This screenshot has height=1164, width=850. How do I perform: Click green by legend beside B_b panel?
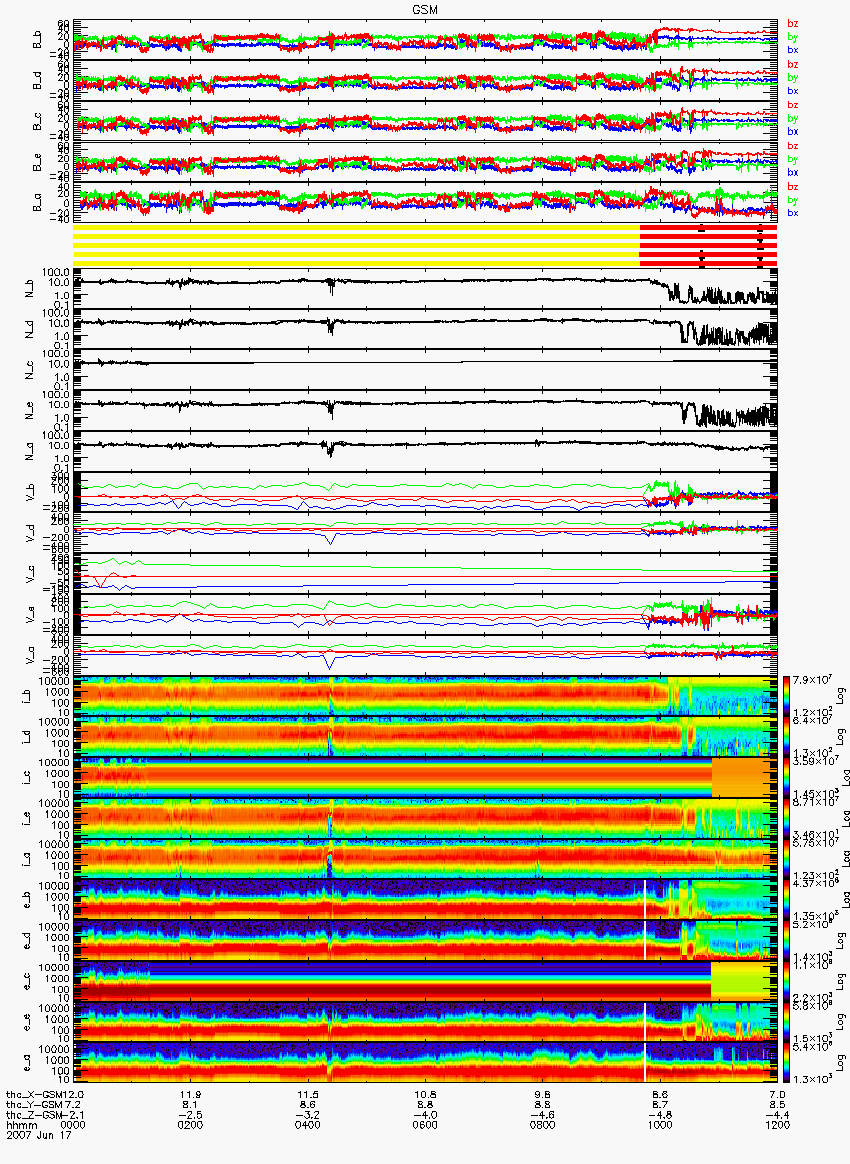(x=792, y=37)
